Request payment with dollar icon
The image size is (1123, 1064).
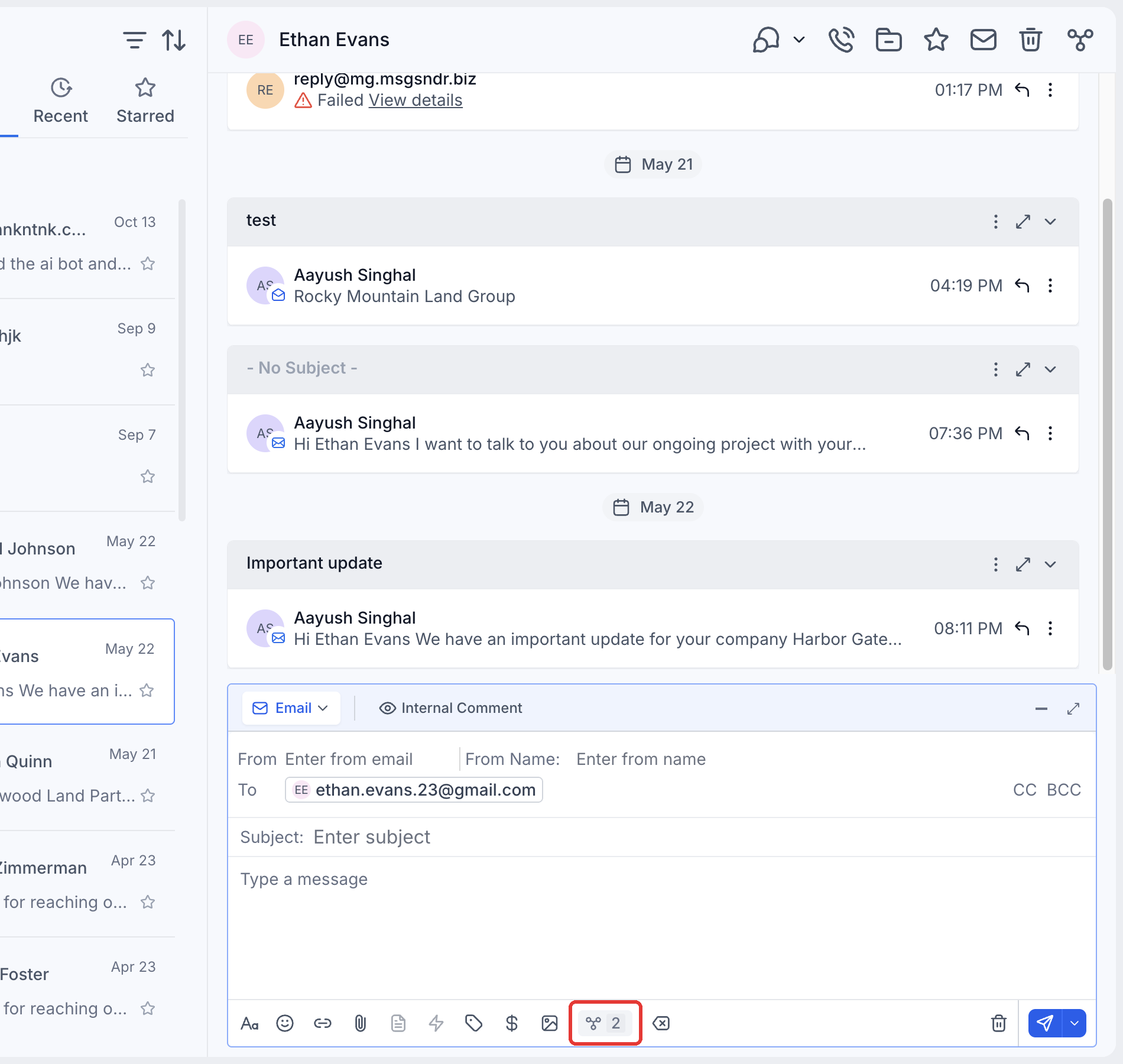coord(512,1023)
